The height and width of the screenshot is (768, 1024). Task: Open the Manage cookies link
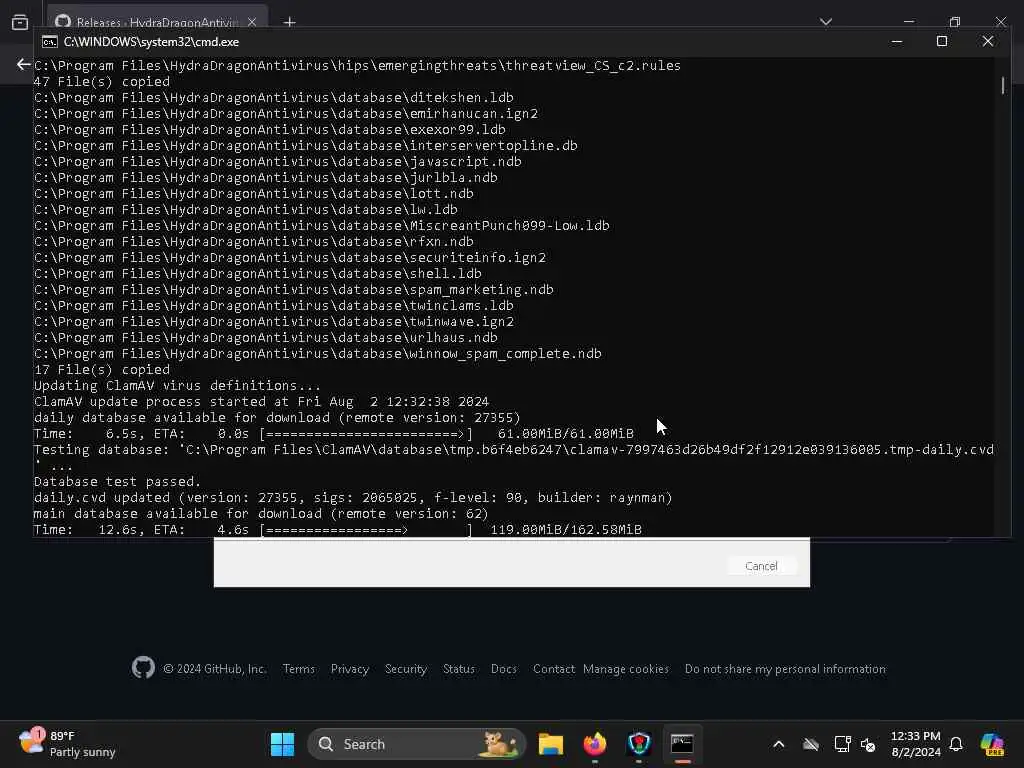[x=626, y=669]
